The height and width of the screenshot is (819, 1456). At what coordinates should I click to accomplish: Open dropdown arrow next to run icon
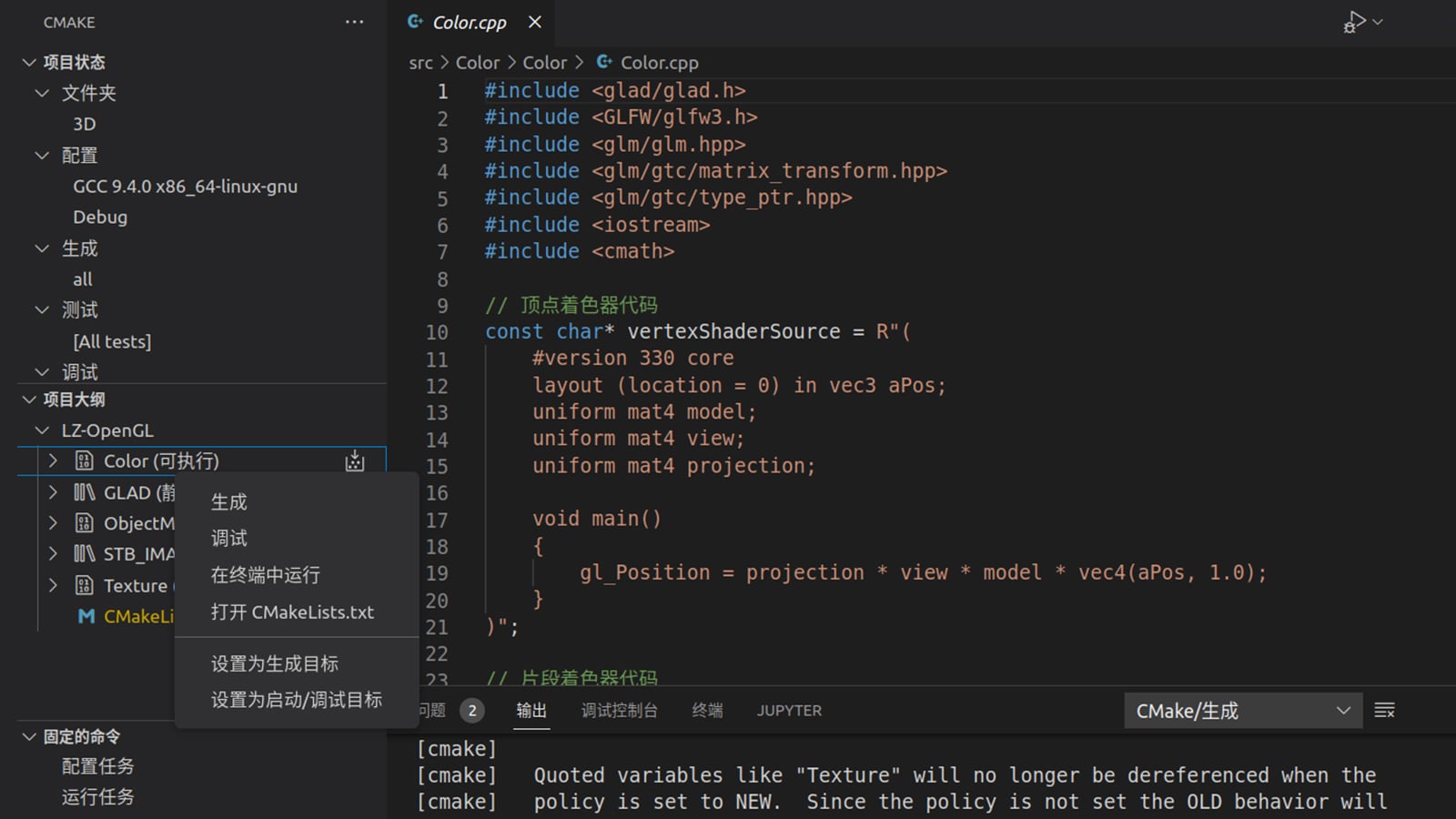click(x=1378, y=22)
